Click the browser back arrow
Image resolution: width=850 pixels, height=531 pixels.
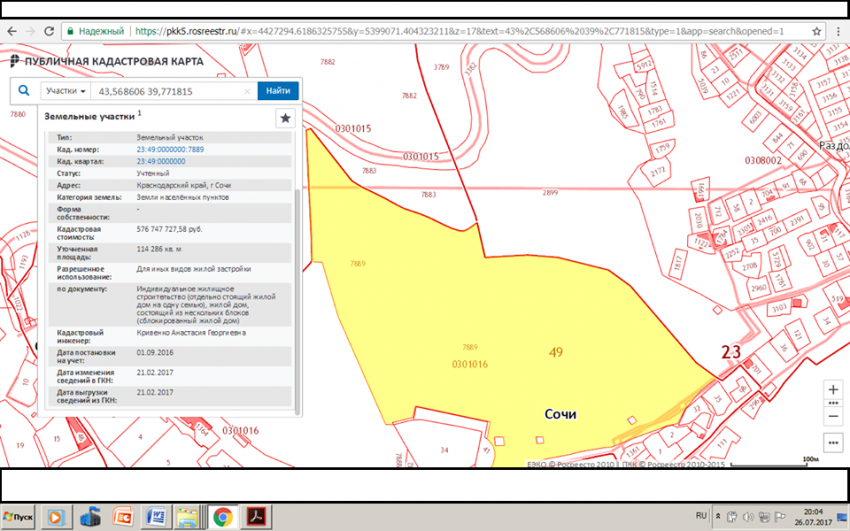coord(12,31)
